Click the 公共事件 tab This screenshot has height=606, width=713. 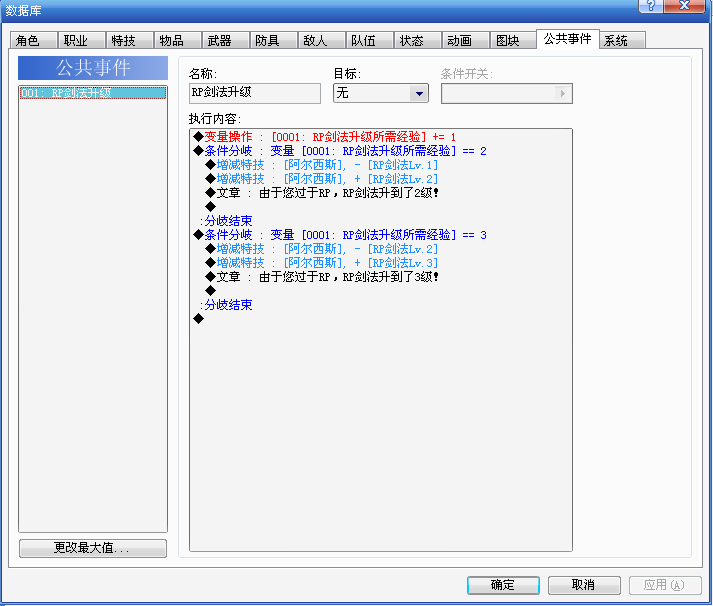pyautogui.click(x=568, y=39)
